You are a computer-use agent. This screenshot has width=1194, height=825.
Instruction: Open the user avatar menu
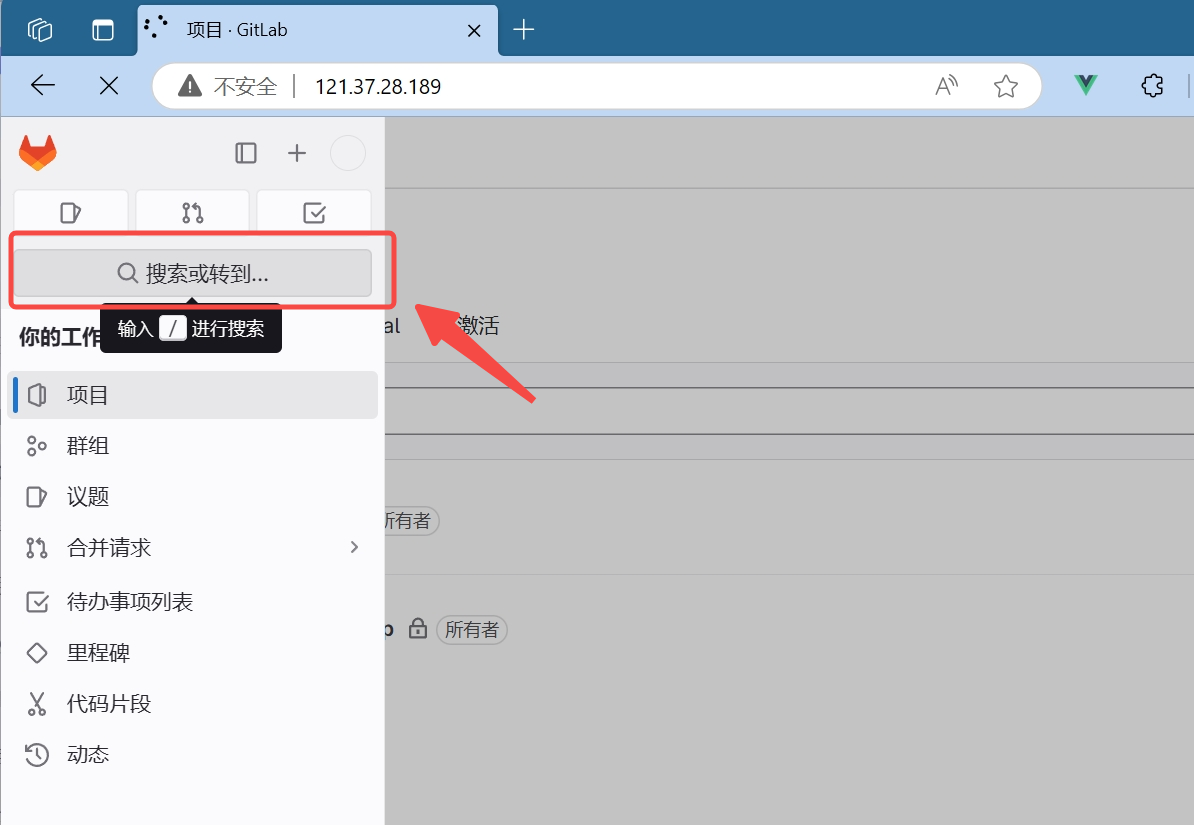[x=348, y=153]
